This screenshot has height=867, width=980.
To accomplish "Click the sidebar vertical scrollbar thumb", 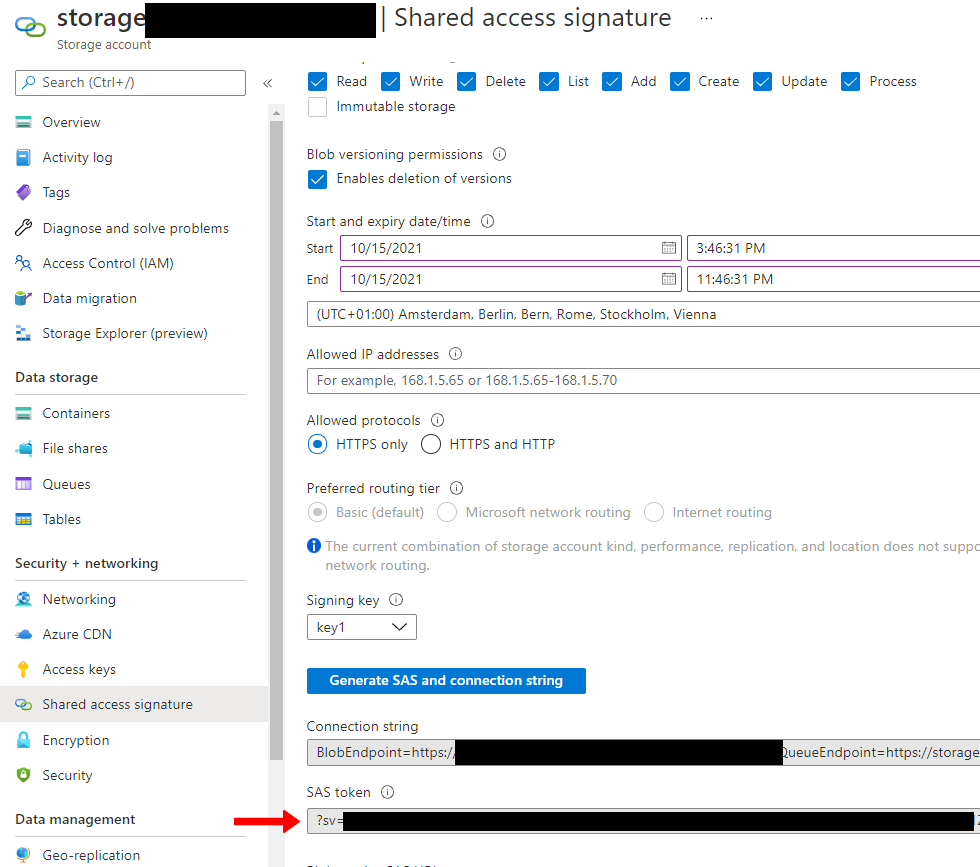I will pos(276,441).
